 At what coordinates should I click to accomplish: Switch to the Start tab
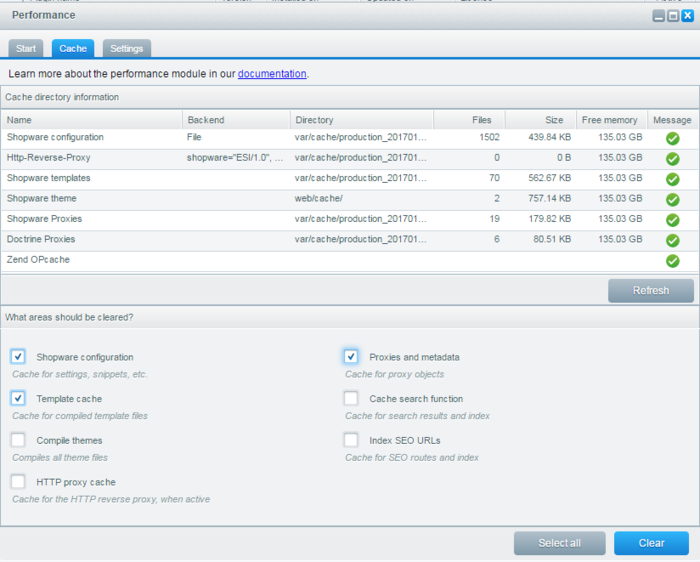coord(26,48)
